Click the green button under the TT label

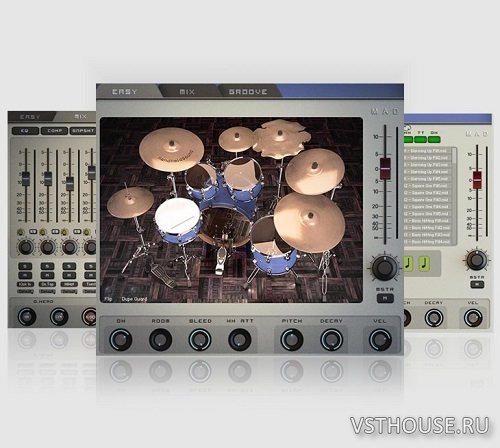[421, 139]
